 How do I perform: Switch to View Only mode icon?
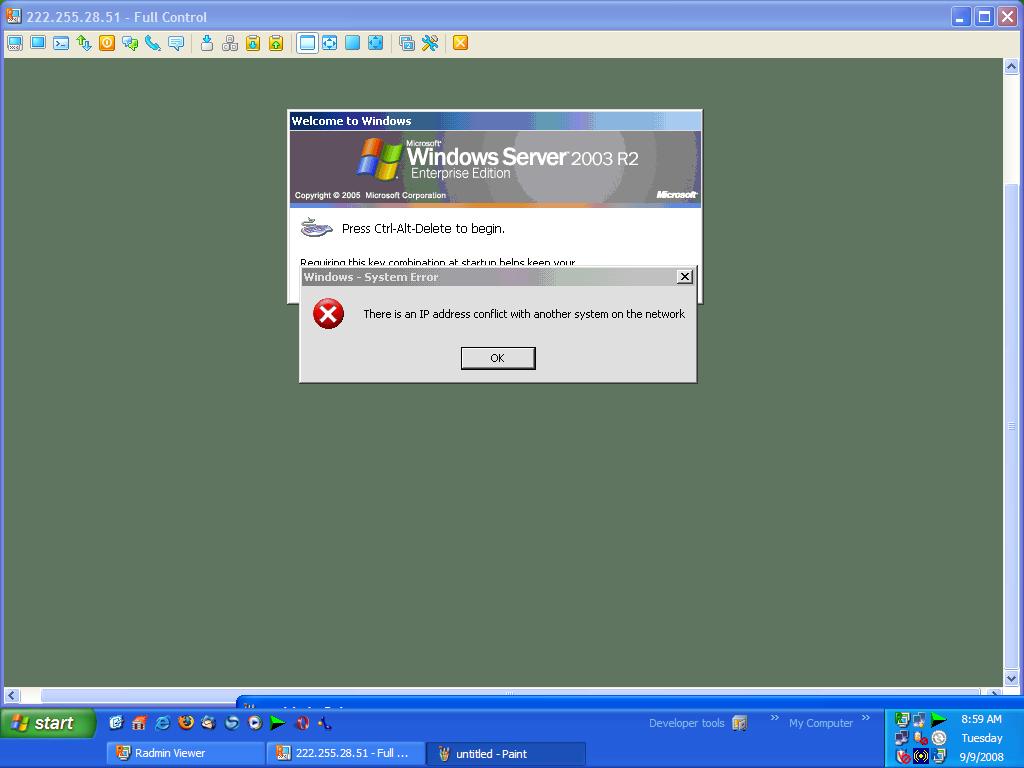pos(38,43)
